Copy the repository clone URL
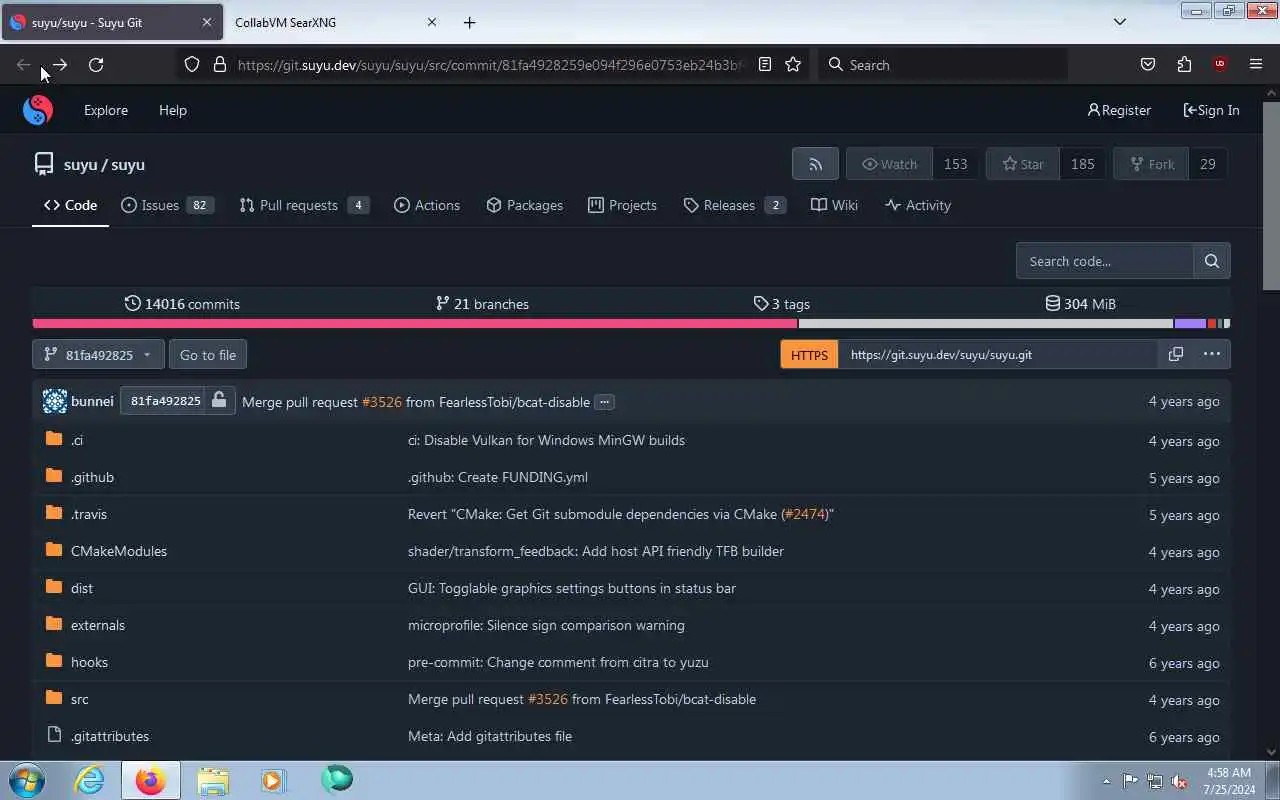The image size is (1280, 800). pos(1175,354)
